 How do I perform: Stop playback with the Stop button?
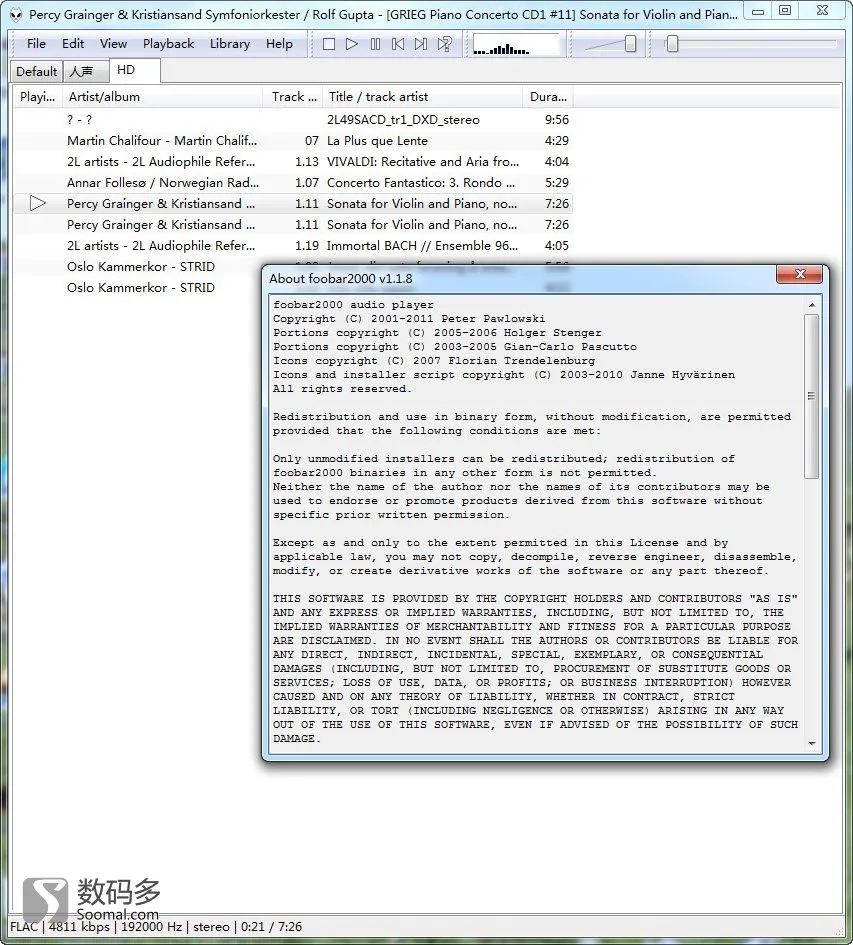click(329, 44)
